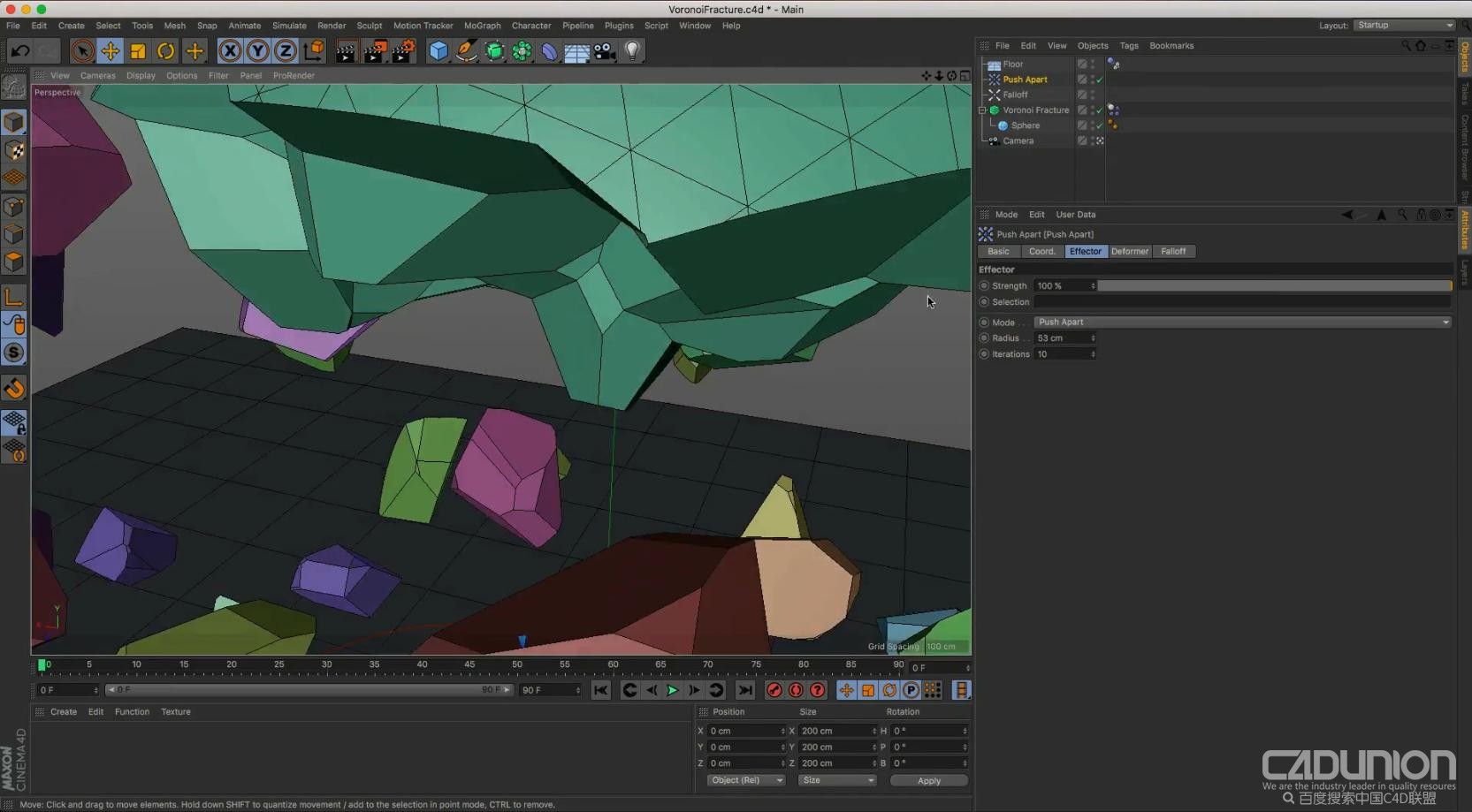
Task: Open Object manager Tags menu
Action: (1129, 46)
